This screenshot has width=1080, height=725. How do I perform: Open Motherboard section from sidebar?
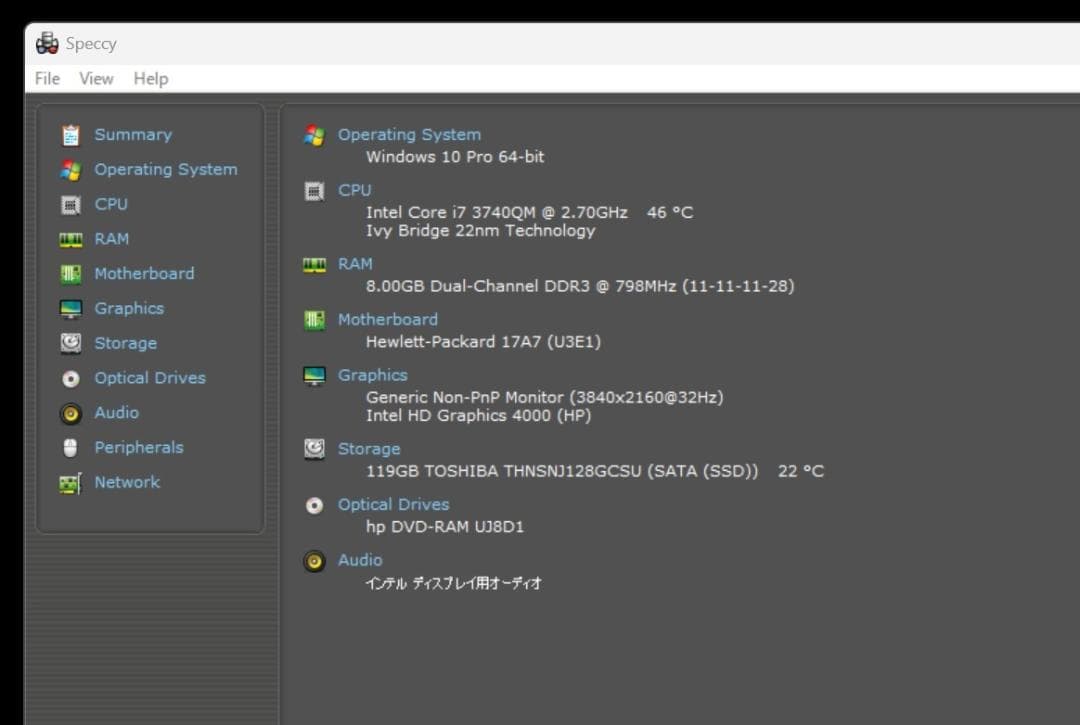point(144,273)
